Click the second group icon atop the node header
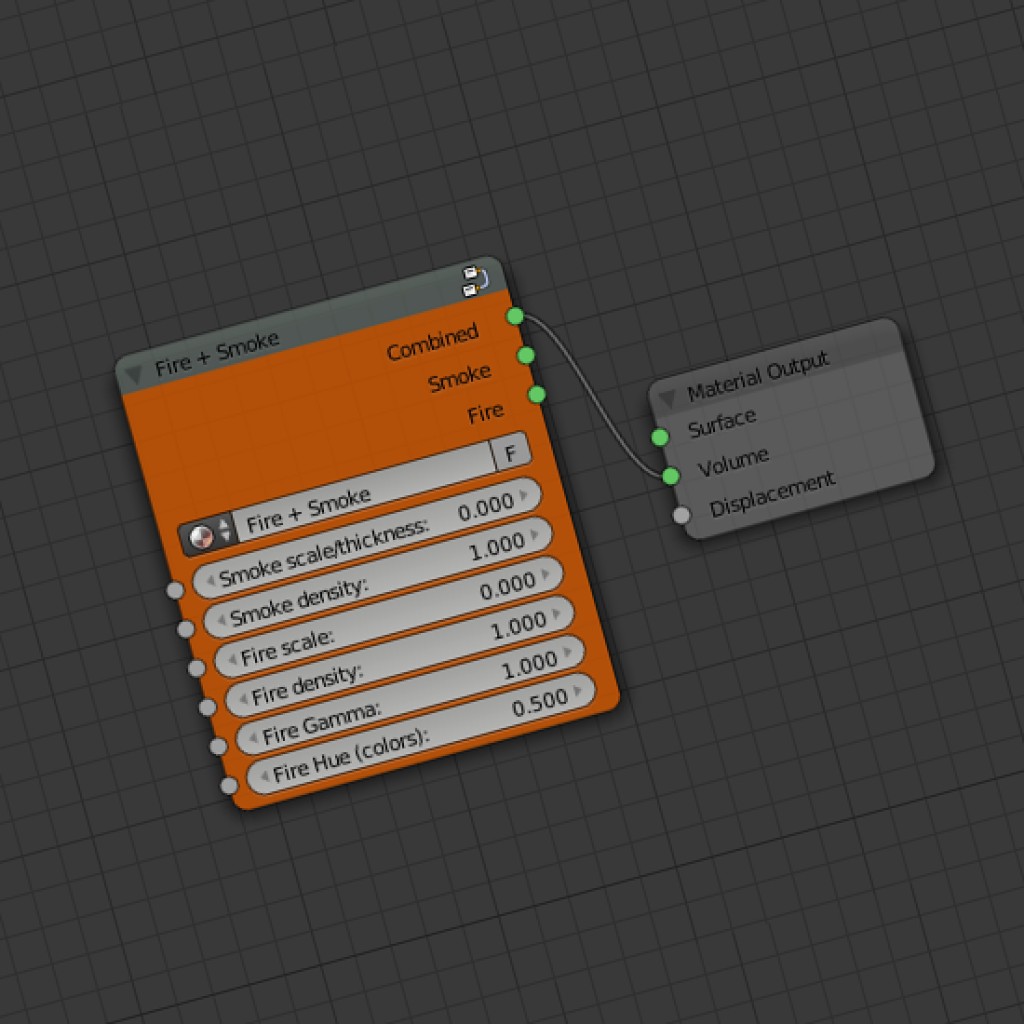This screenshot has height=1024, width=1024. [470, 291]
